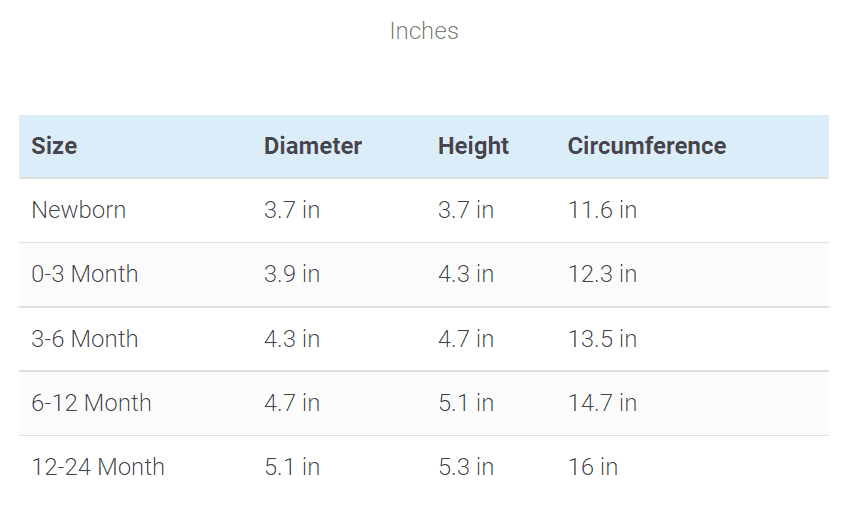Select the Newborn row label
Viewport: 846px width, 523px height.
point(79,210)
